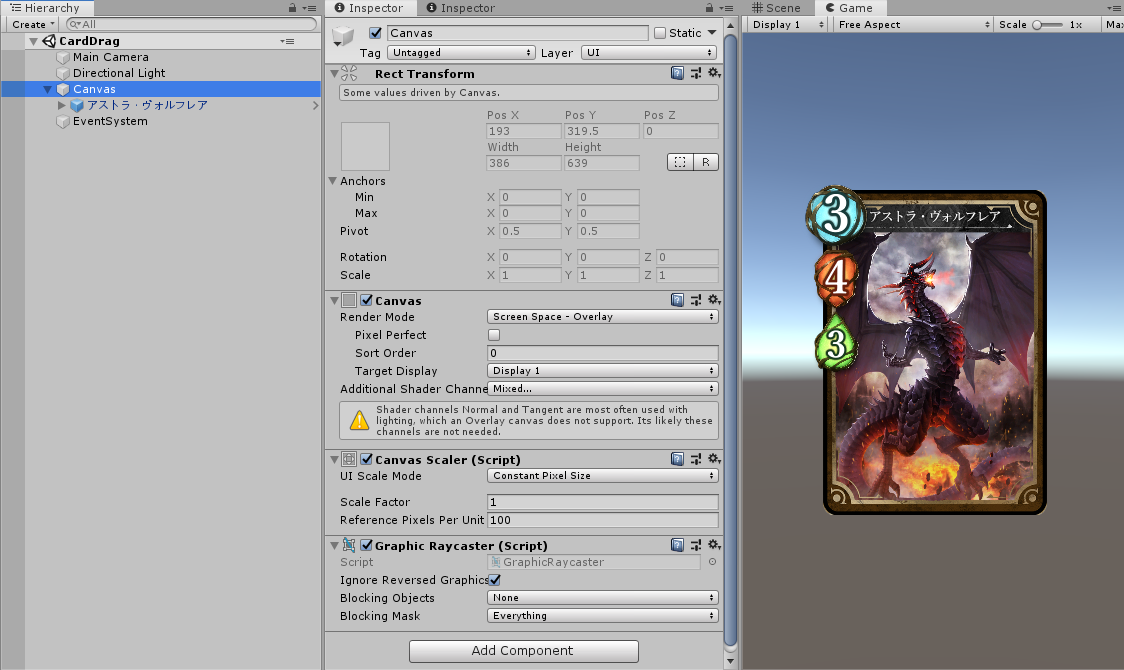Open the Render Mode dropdown
This screenshot has width=1124, height=670.
point(603,317)
